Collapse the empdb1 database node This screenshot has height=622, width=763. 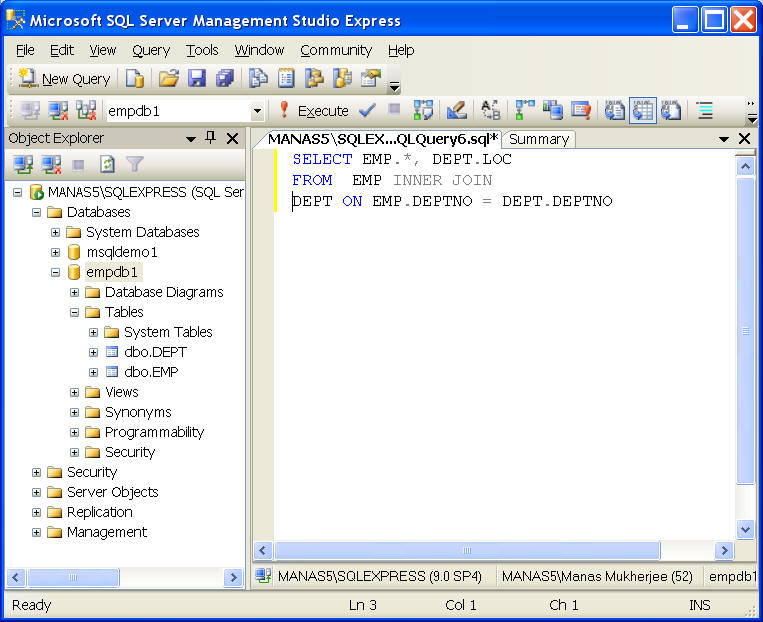coord(55,272)
